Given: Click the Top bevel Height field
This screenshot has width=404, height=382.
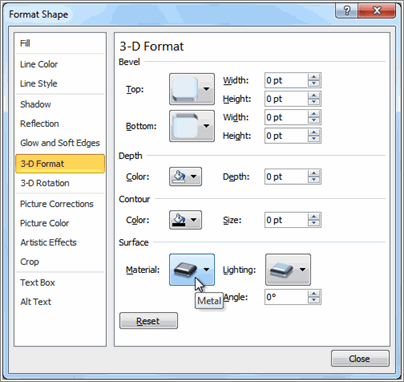Looking at the screenshot, I should pyautogui.click(x=286, y=99).
